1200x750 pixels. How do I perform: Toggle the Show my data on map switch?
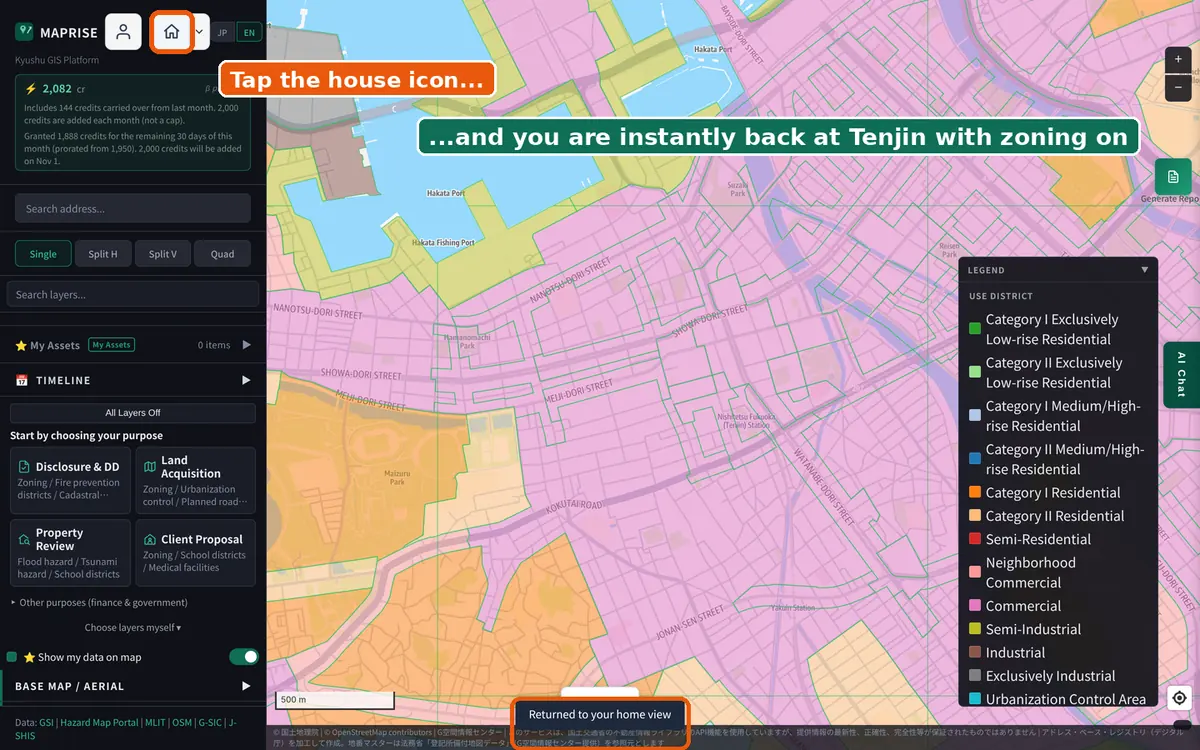pos(244,657)
